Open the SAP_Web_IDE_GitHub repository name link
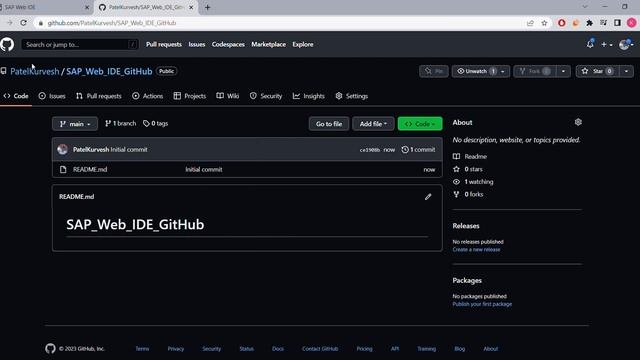 click(109, 71)
